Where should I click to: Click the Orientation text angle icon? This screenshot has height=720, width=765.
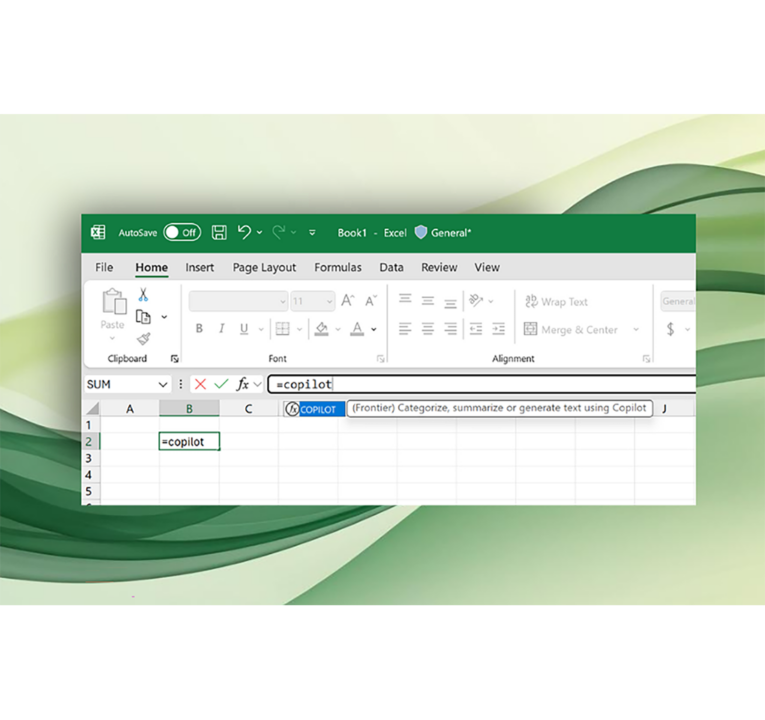point(476,300)
